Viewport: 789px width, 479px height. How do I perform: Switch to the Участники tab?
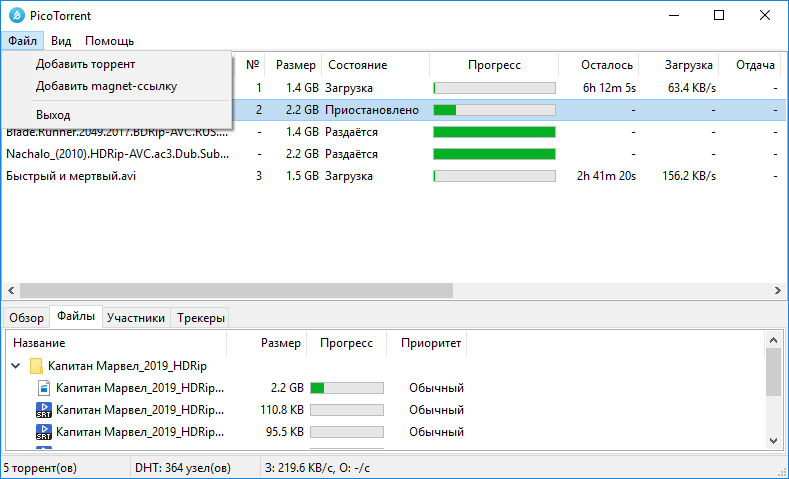136,318
